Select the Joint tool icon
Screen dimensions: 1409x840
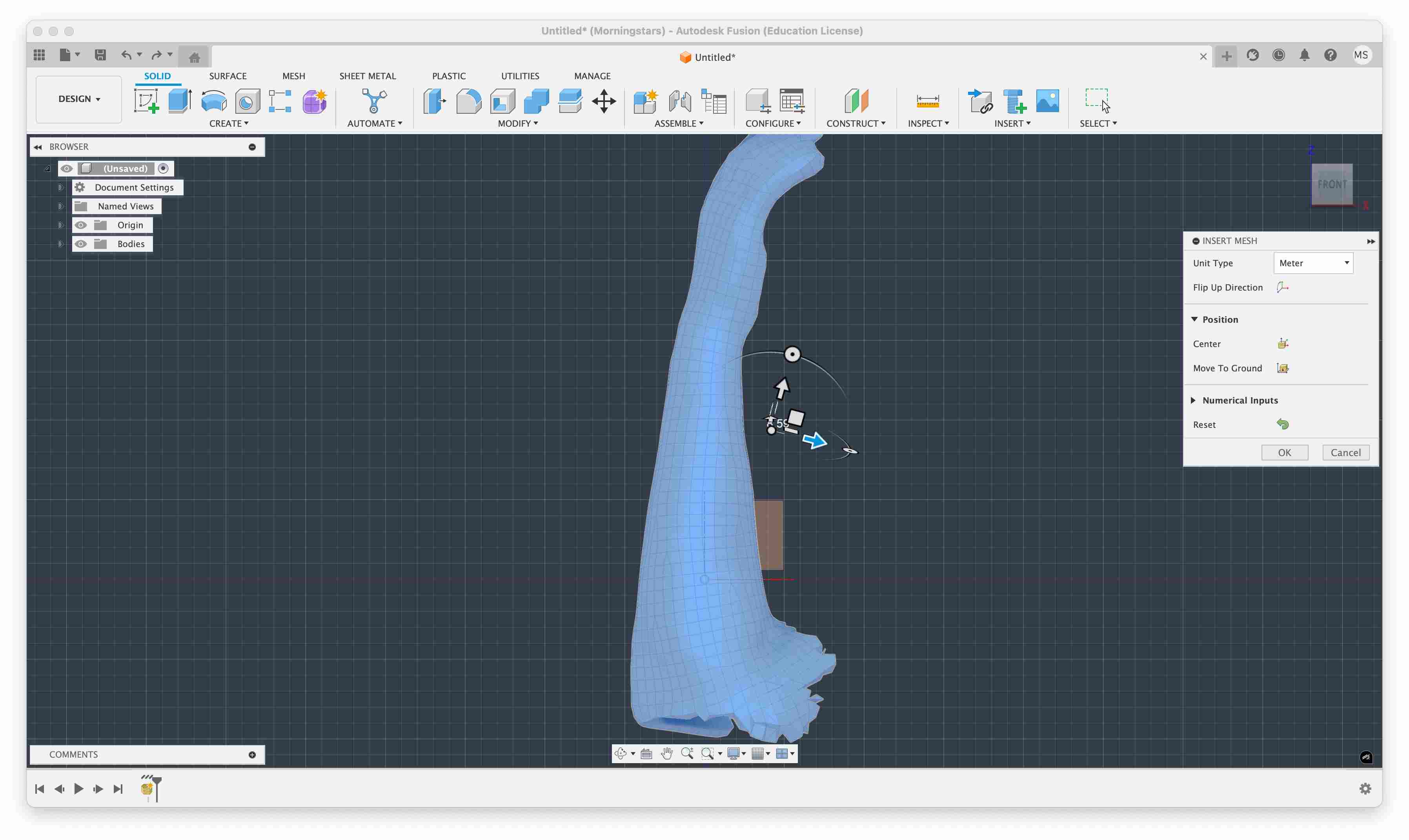(x=680, y=101)
